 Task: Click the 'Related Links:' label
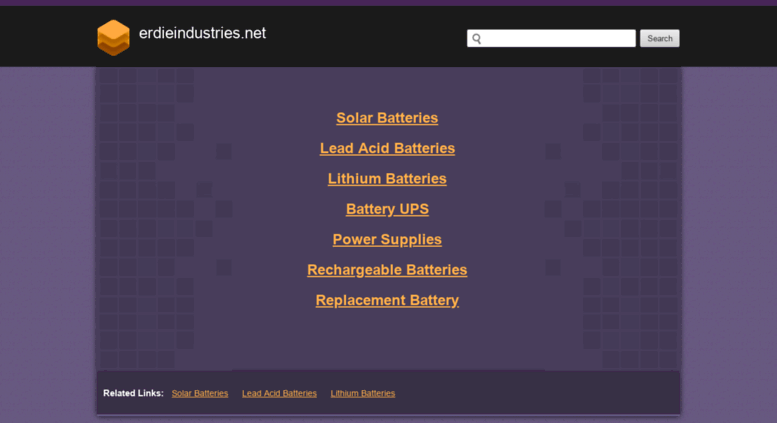[x=133, y=393]
